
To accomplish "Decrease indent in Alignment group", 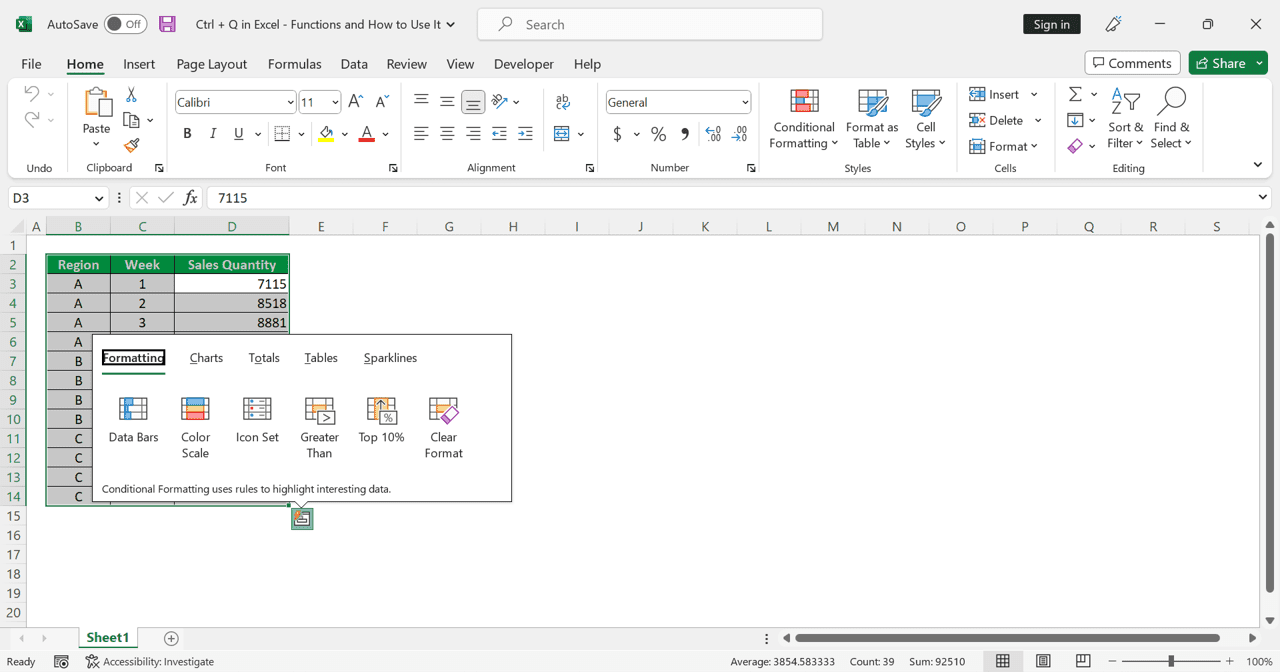I will 499,134.
